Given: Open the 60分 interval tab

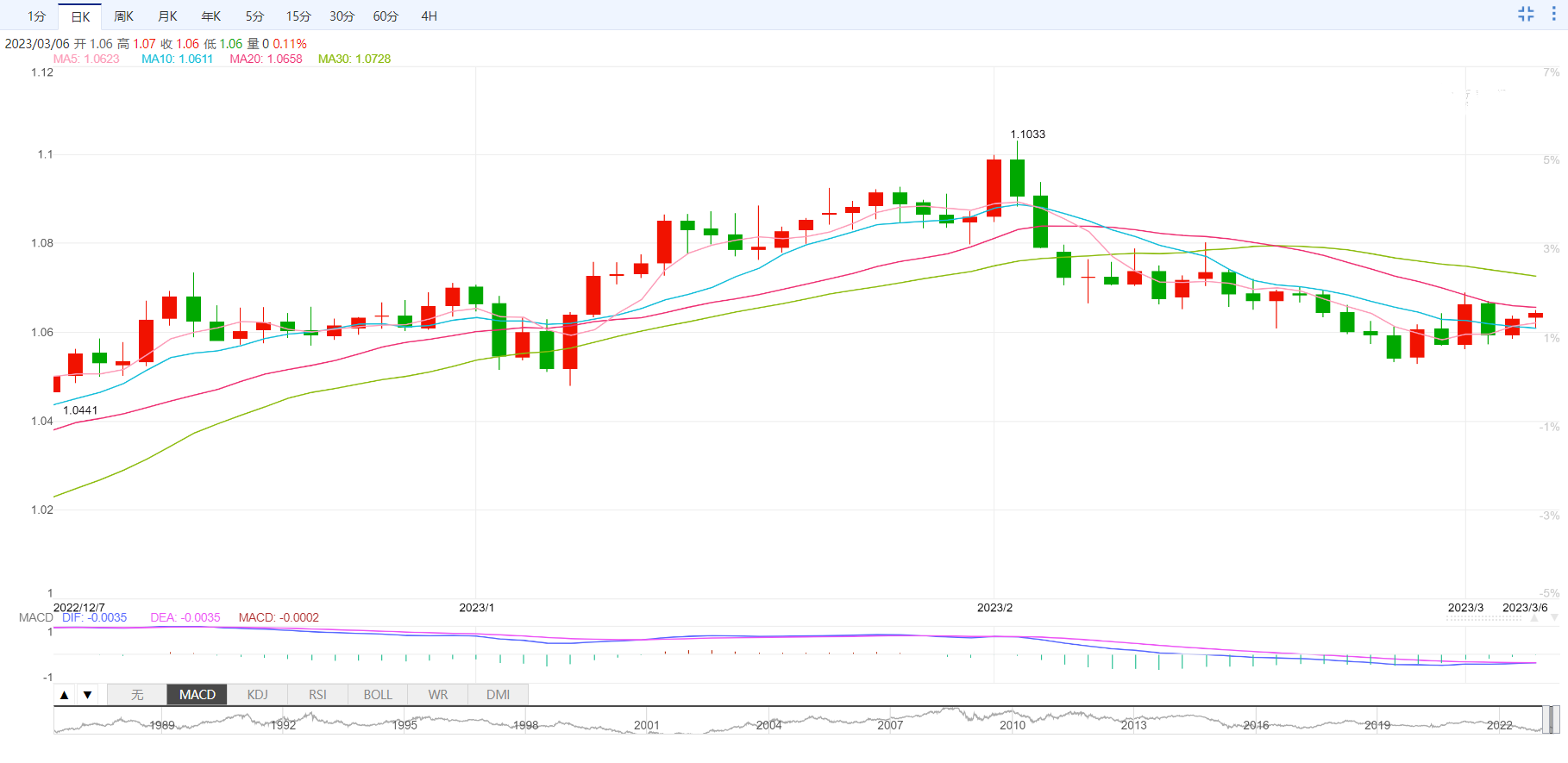Looking at the screenshot, I should (x=386, y=16).
